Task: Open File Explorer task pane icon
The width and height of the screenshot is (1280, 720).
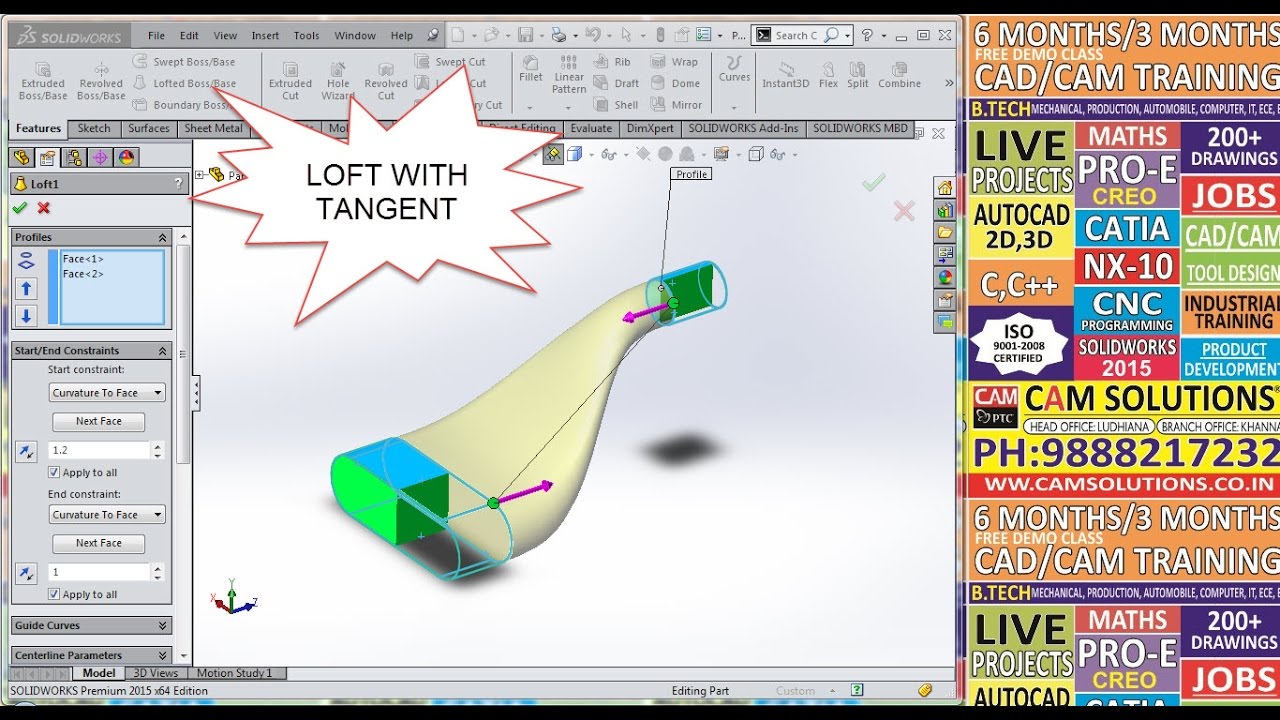Action: pyautogui.click(x=944, y=232)
